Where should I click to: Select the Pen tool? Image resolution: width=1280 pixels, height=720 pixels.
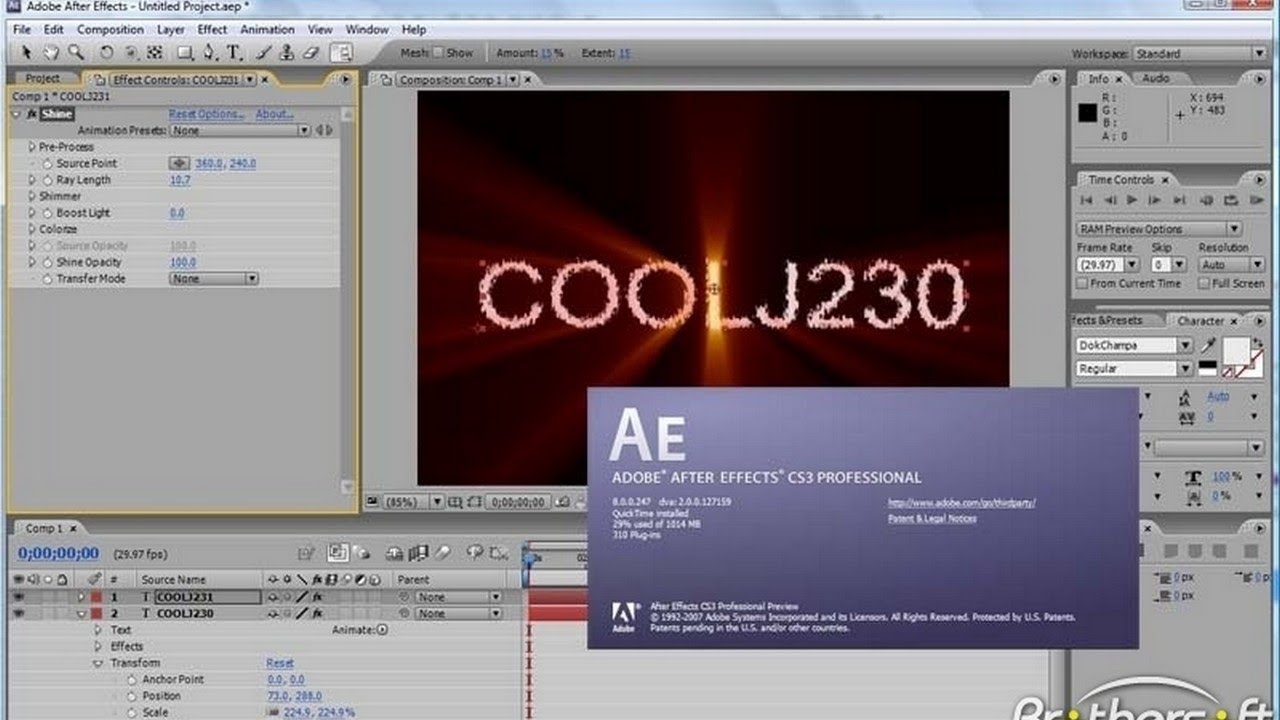209,53
